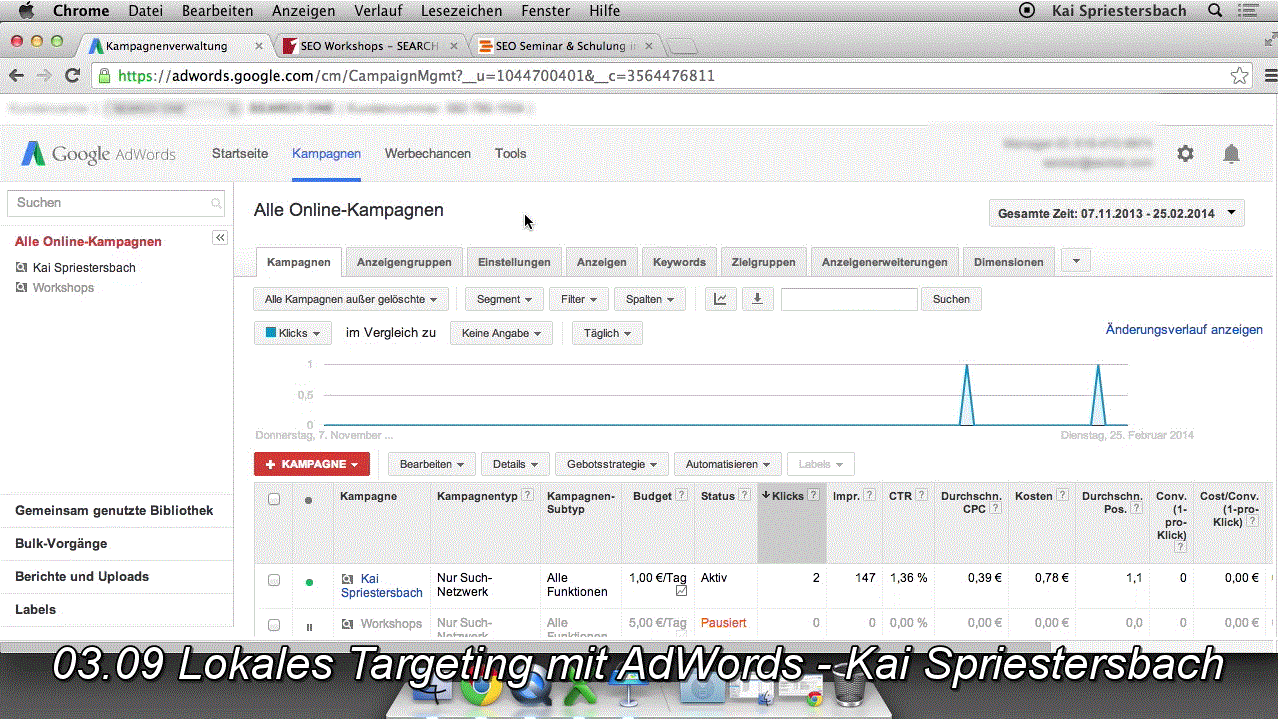Screen dimensions: 1278x719
Task: Open 'Gemeinsam genutzte Bibliothek' in sidebar
Action: [x=114, y=510]
